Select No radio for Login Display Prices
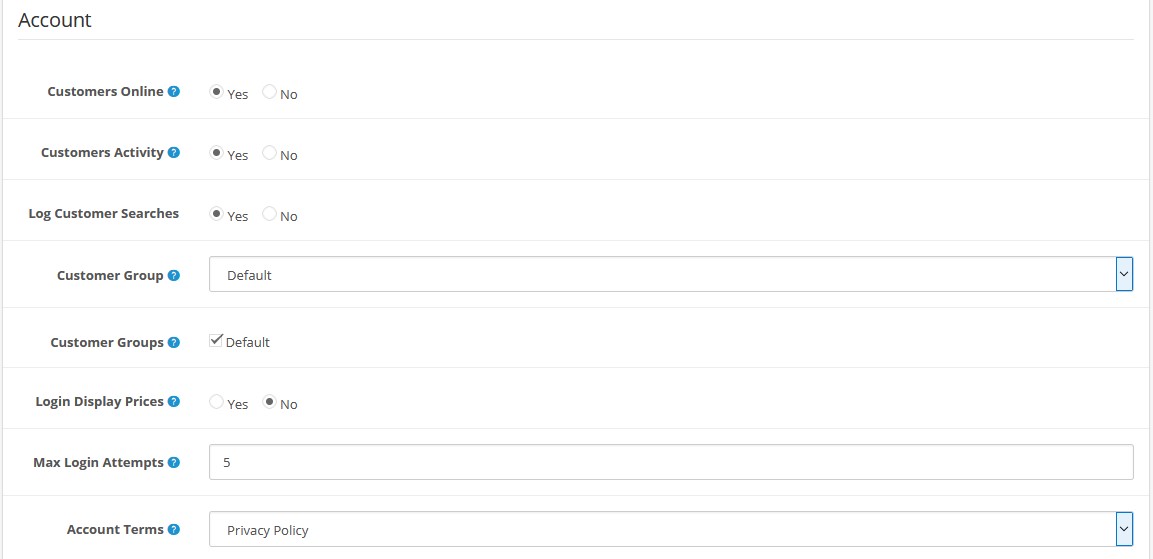This screenshot has width=1153, height=559. [x=269, y=402]
